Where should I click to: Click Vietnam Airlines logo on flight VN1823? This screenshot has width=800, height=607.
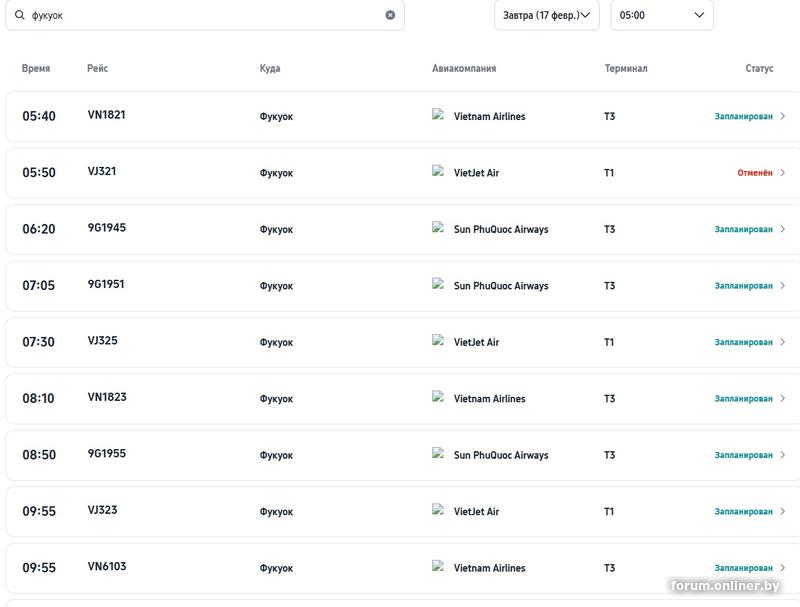[438, 397]
